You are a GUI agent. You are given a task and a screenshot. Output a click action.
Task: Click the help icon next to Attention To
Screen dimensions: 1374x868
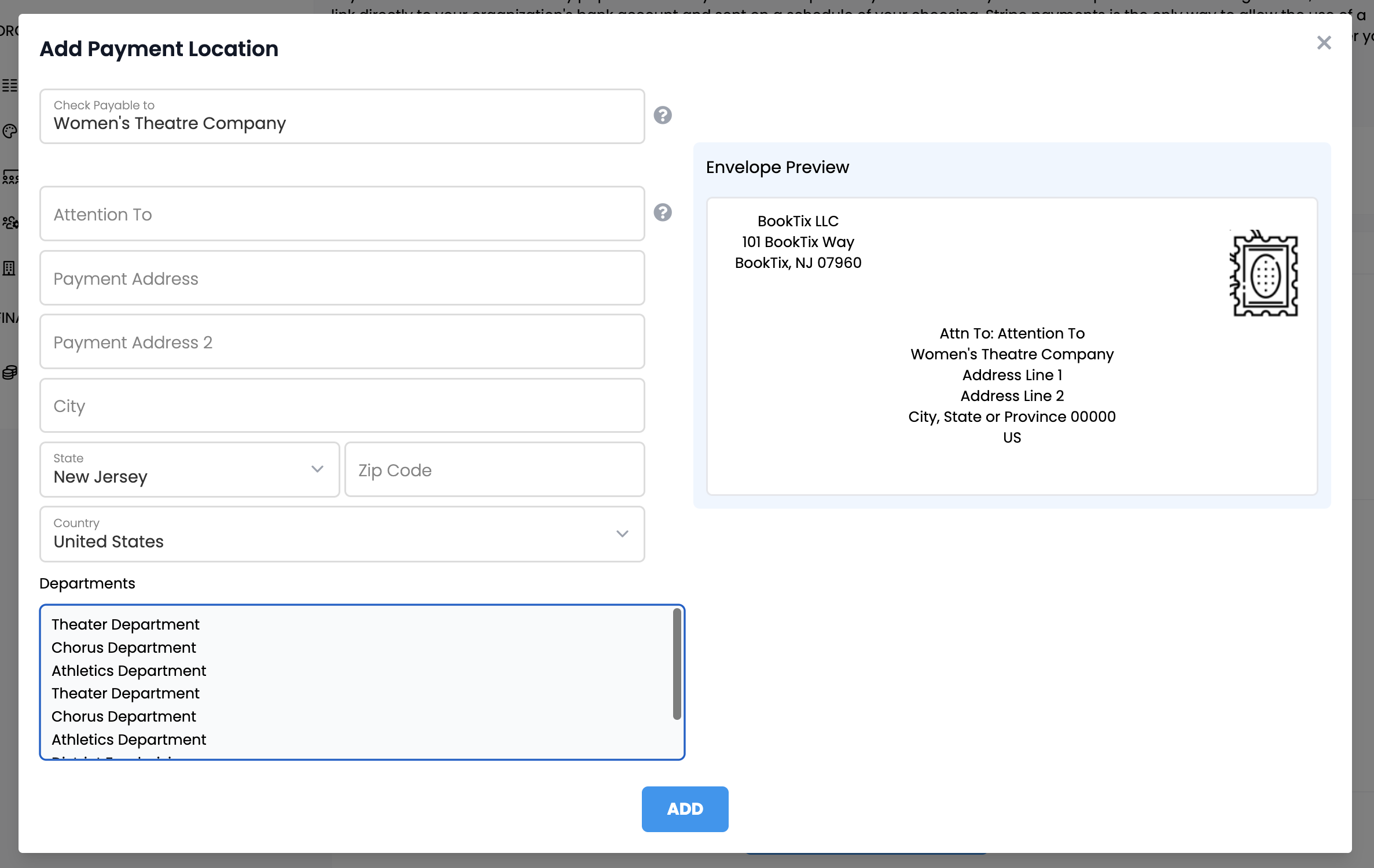(663, 212)
